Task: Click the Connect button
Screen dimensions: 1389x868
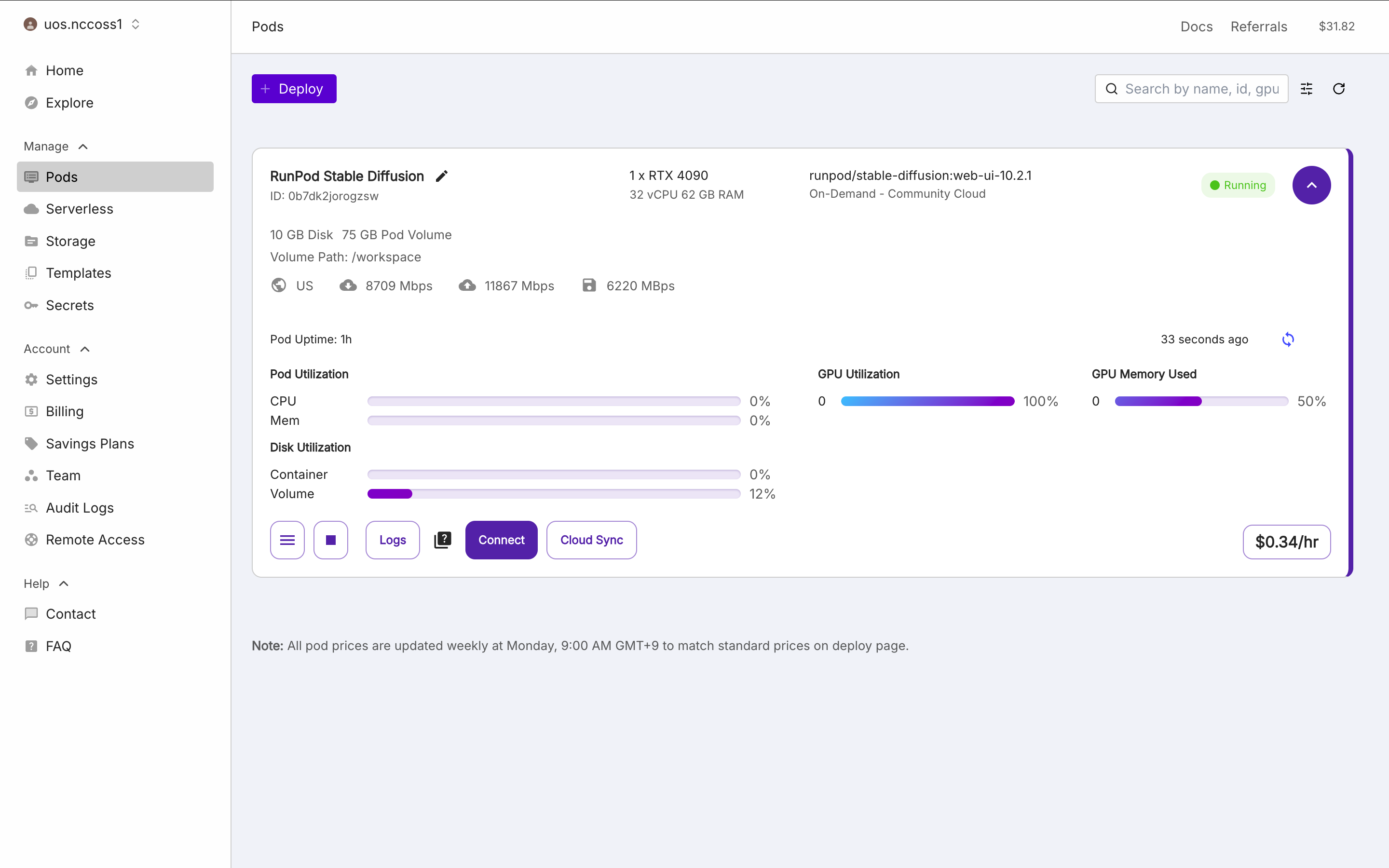Action: click(x=501, y=540)
